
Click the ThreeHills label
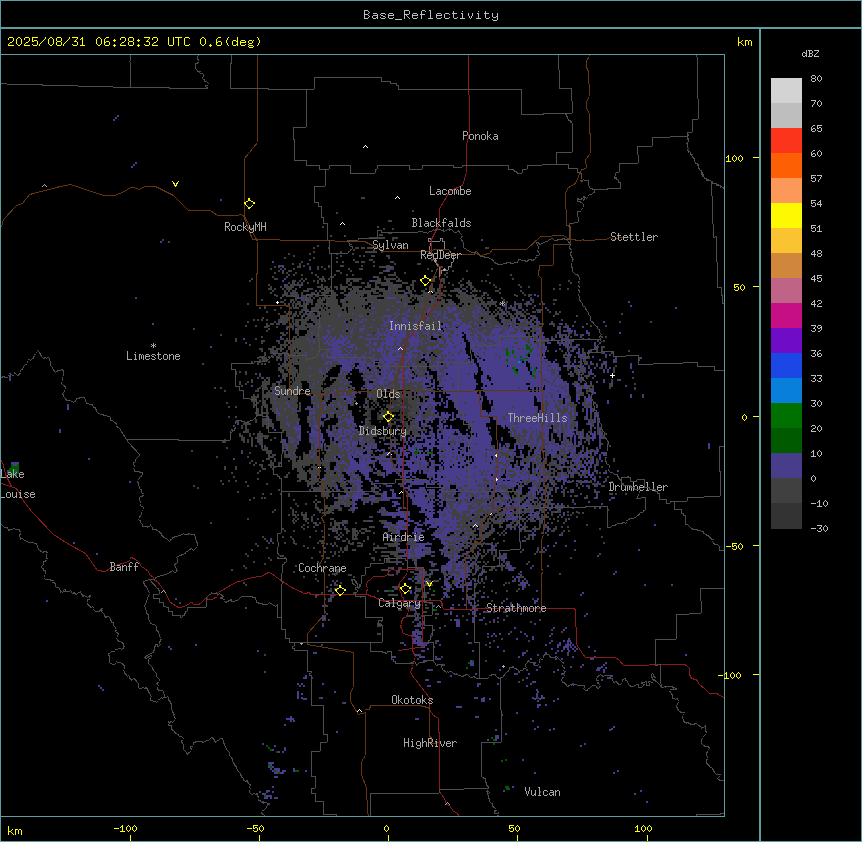[537, 418]
